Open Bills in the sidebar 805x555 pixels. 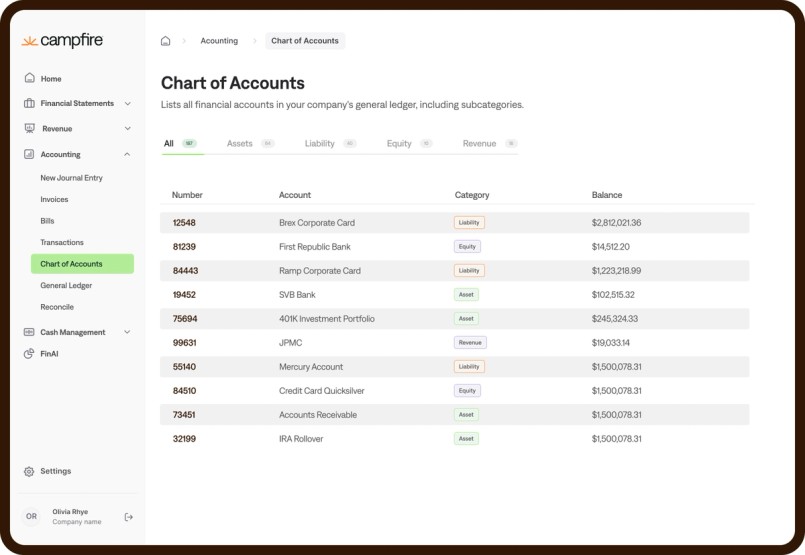point(47,221)
